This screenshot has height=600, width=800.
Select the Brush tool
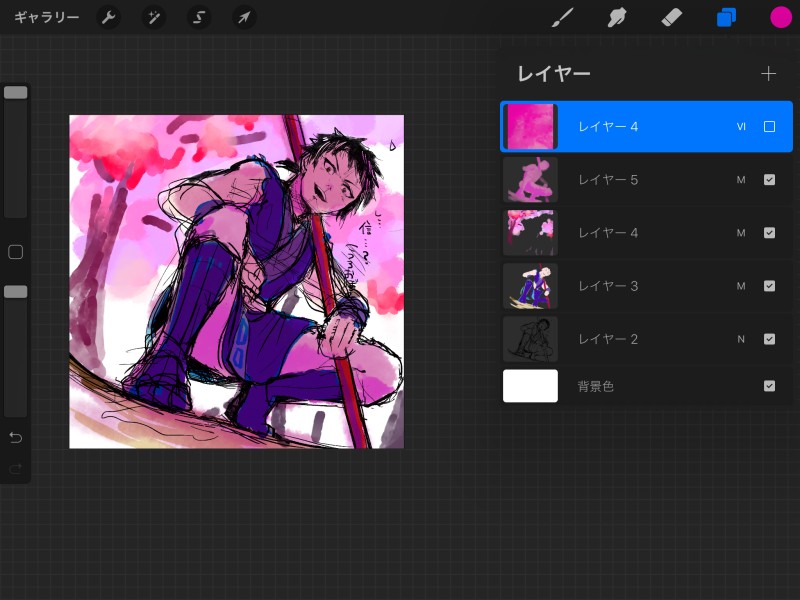point(563,18)
